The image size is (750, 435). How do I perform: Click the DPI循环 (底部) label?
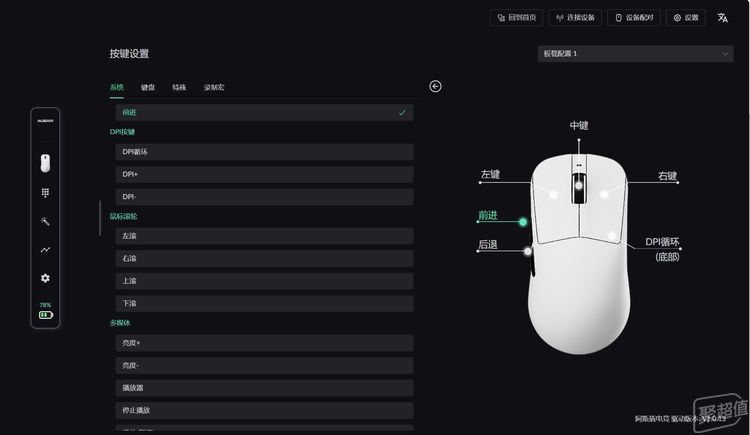(x=662, y=249)
